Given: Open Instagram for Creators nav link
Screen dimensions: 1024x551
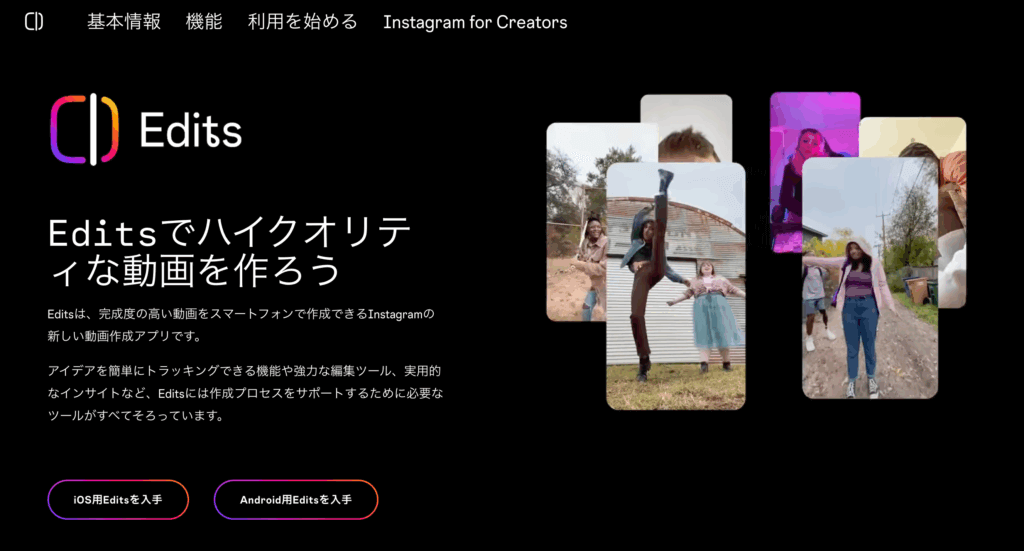Looking at the screenshot, I should tap(475, 22).
